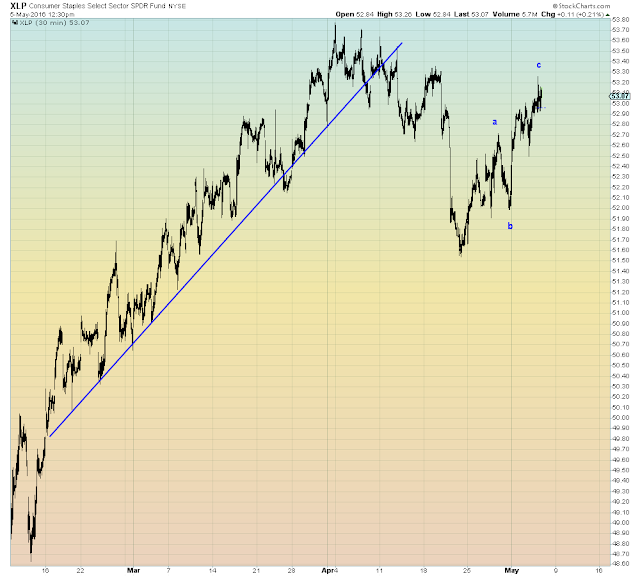
Task: Click the 53.07 current price tag on axis
Action: (620, 96)
